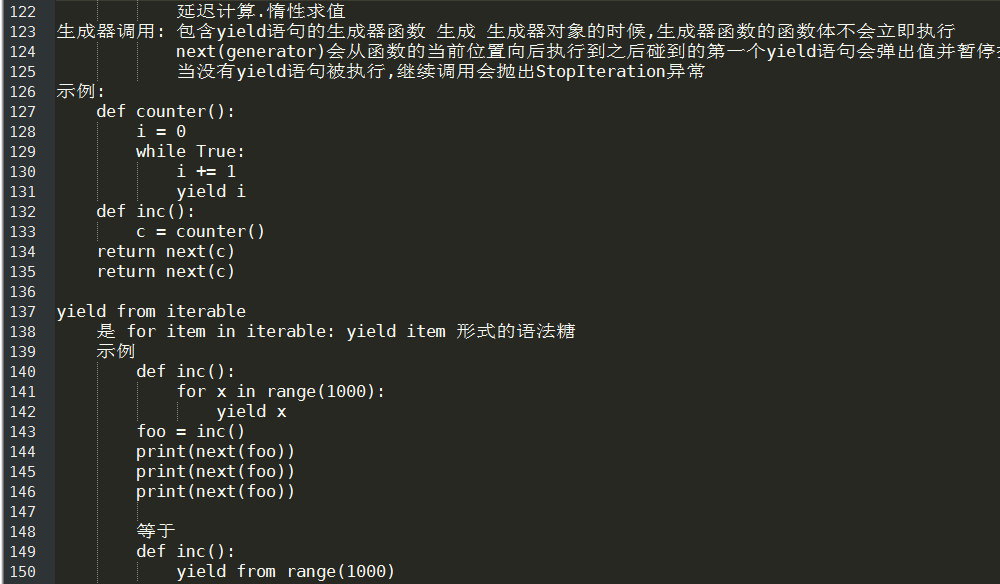Screen dimensions: 1000x584
Task: Click 'c = counter()' assignment line
Action: click(200, 232)
